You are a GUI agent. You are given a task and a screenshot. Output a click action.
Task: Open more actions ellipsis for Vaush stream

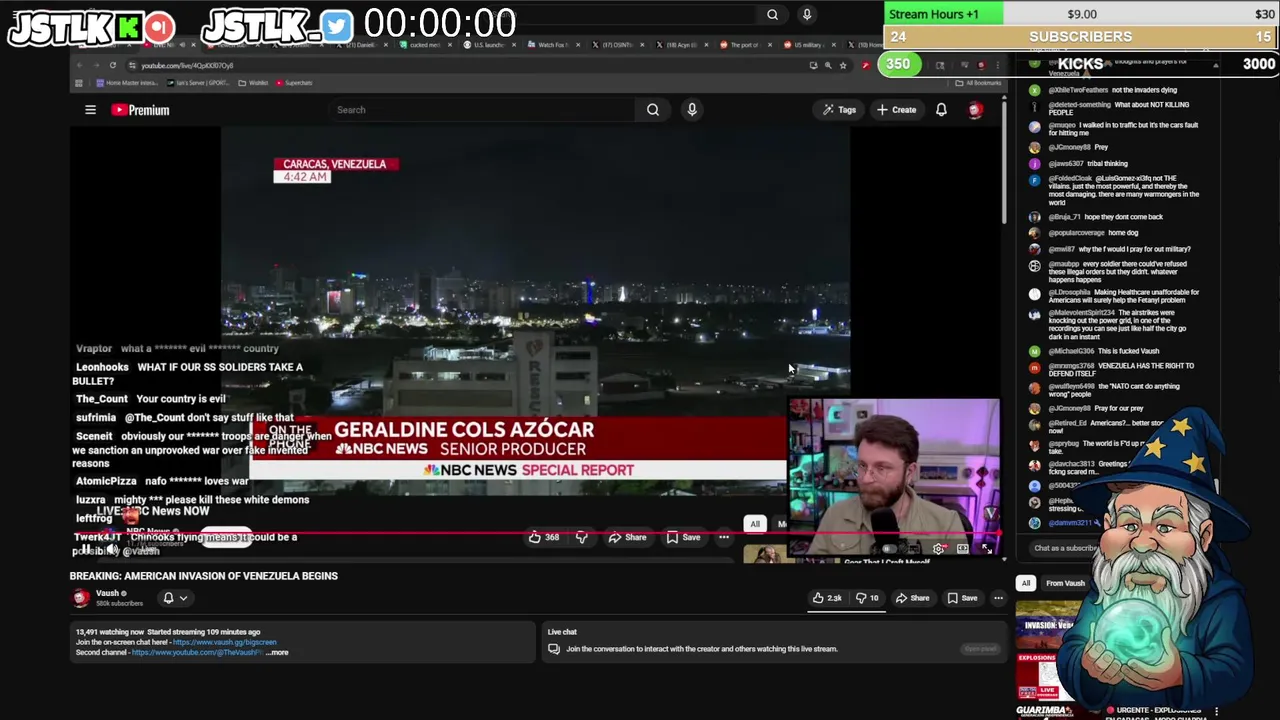998,598
